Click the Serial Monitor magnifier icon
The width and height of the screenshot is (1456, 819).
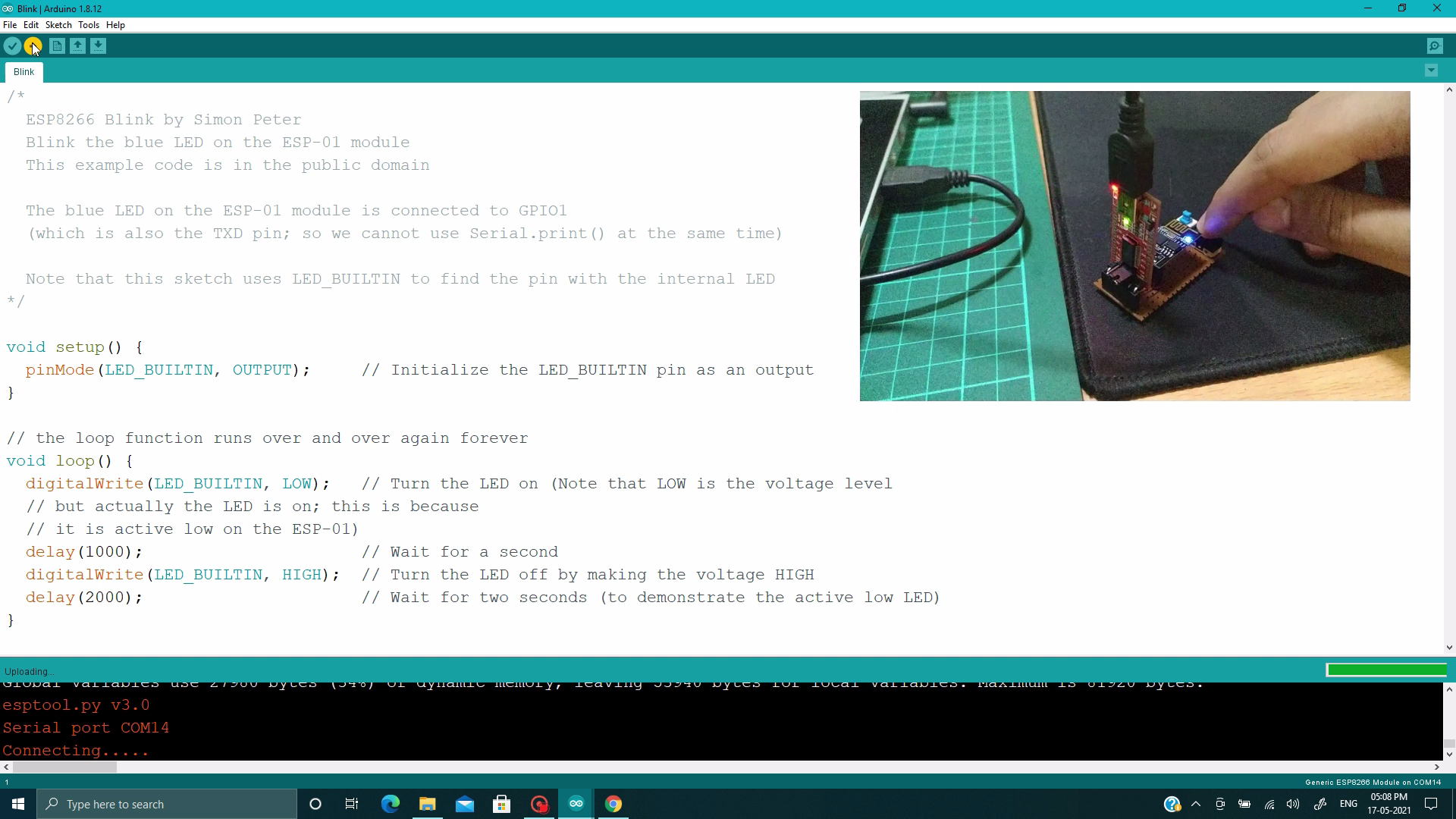coord(1435,46)
